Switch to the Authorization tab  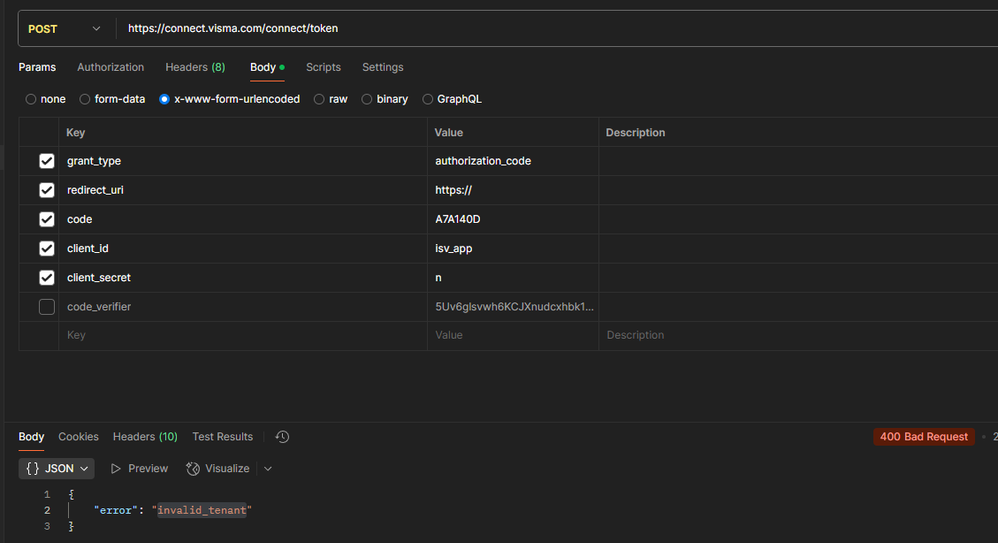(x=110, y=67)
